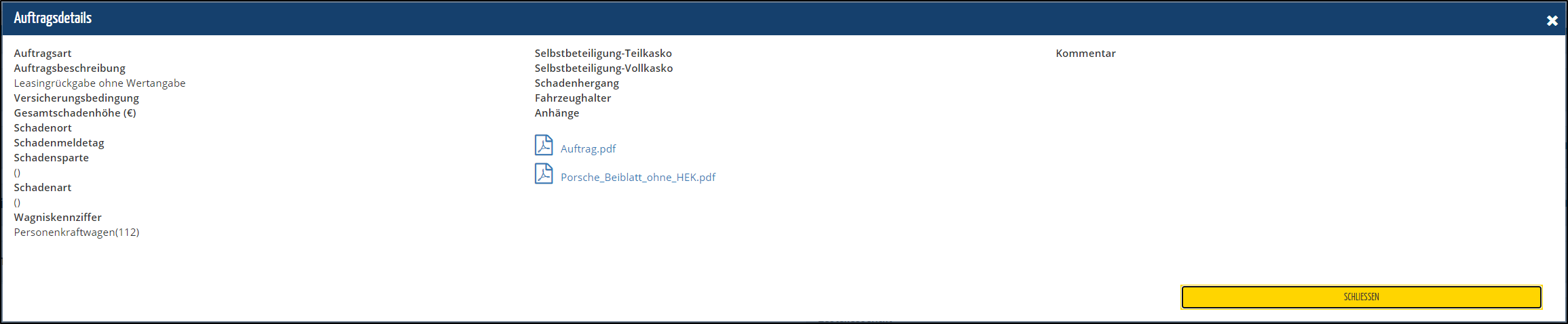Click the Auftragsart label
Screen dimensions: 1568x324
point(43,54)
